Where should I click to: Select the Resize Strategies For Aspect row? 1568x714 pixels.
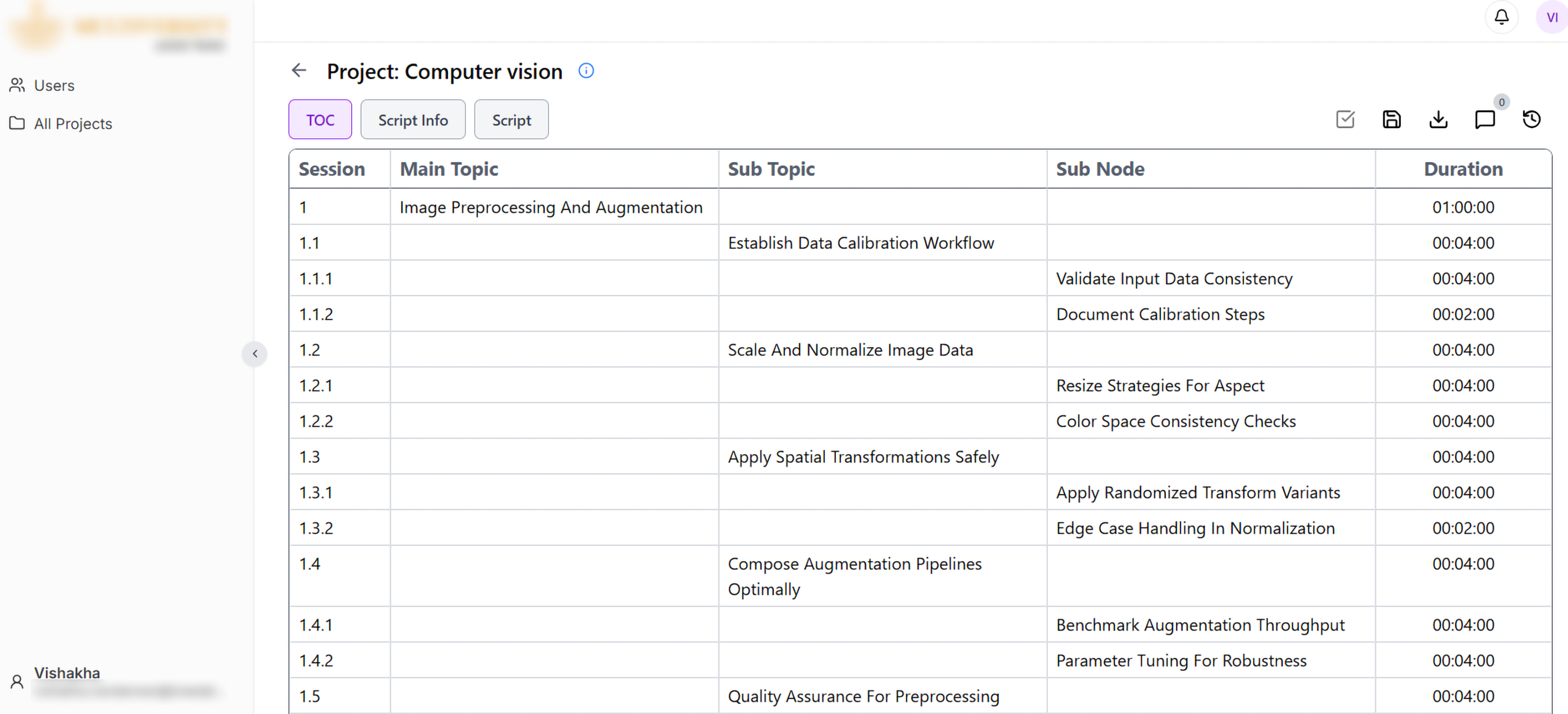(920, 386)
